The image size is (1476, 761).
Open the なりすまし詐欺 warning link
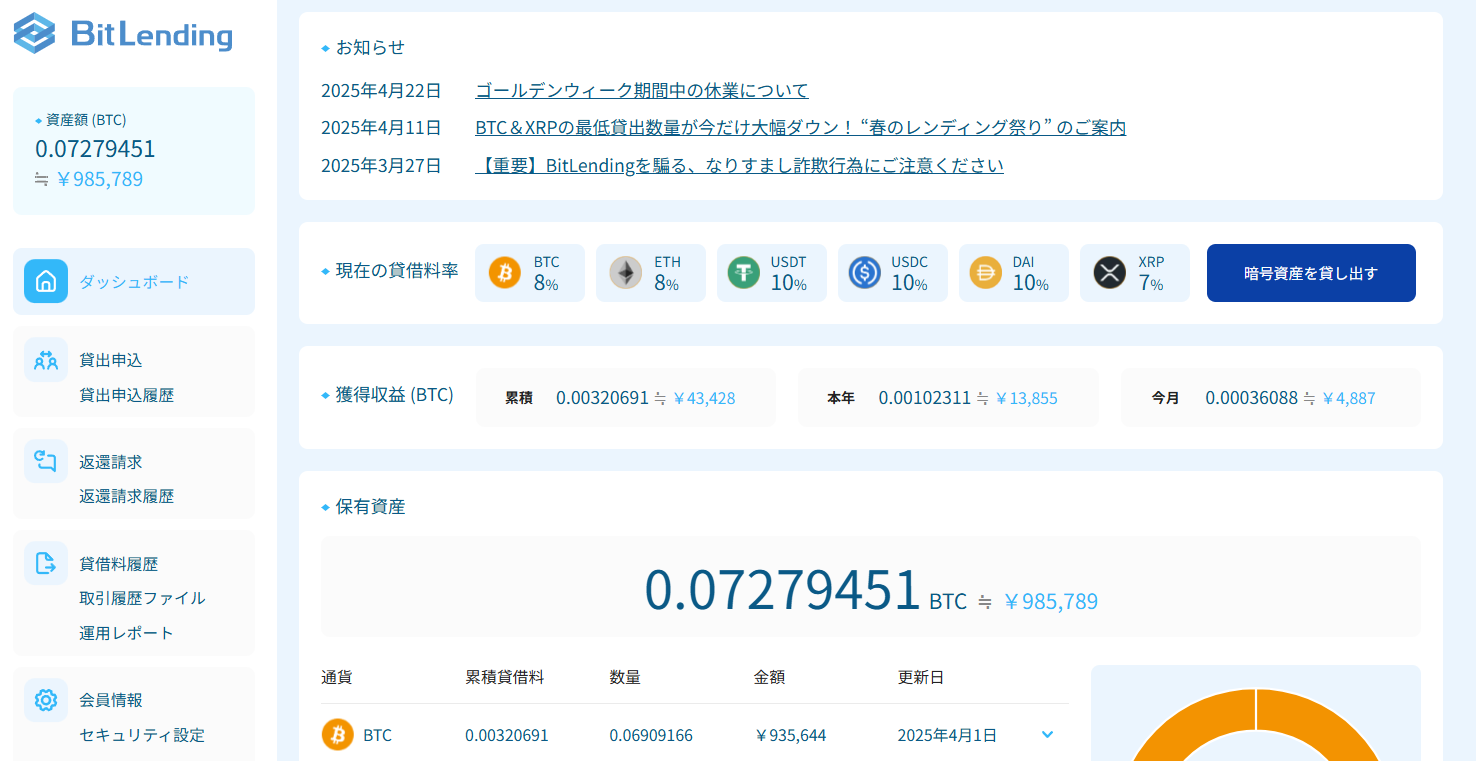pyautogui.click(x=739, y=165)
